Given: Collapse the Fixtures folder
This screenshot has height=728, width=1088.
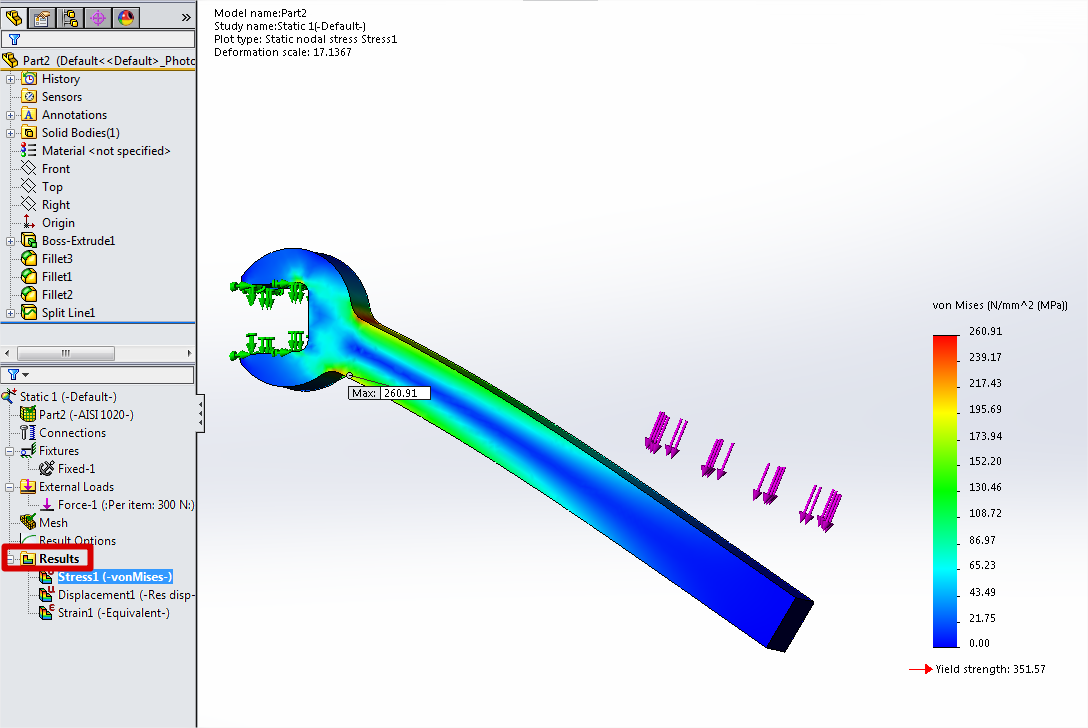Looking at the screenshot, I should point(11,451).
